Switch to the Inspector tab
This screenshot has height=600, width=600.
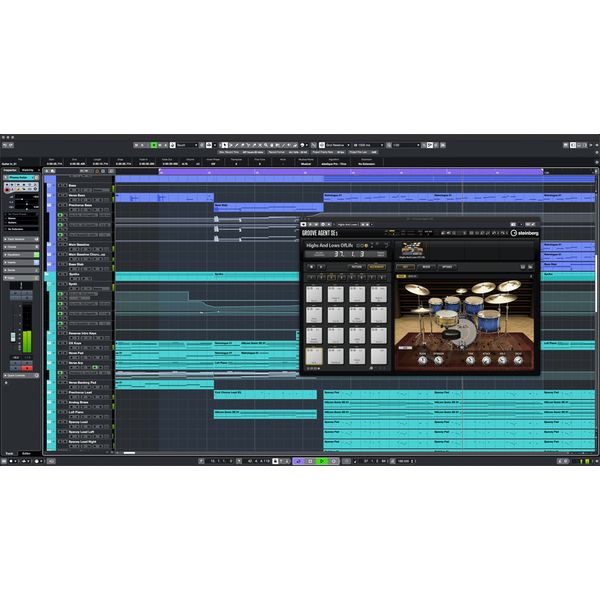pos(10,170)
